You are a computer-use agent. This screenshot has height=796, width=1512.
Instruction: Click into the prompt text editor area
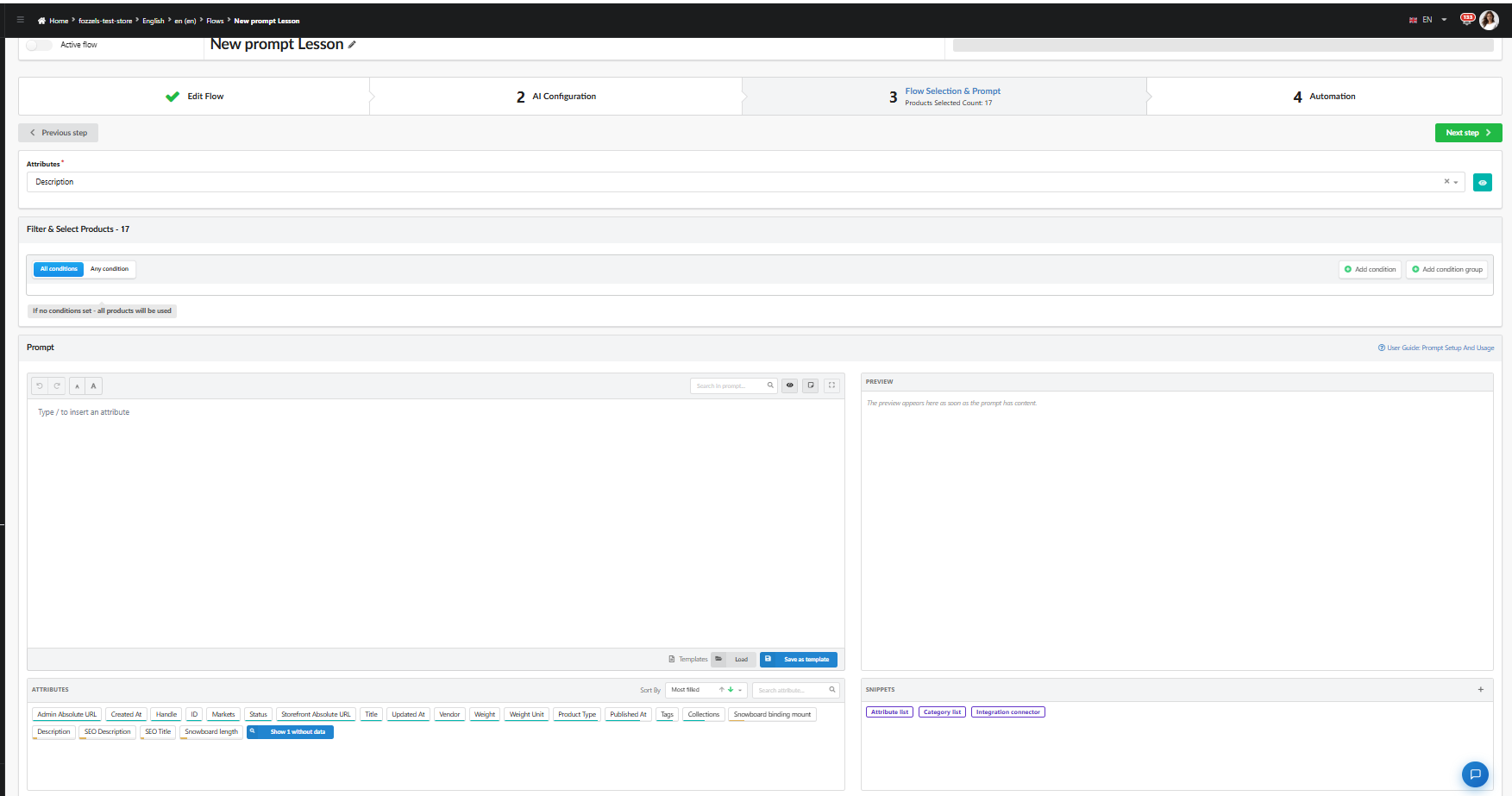coord(436,523)
